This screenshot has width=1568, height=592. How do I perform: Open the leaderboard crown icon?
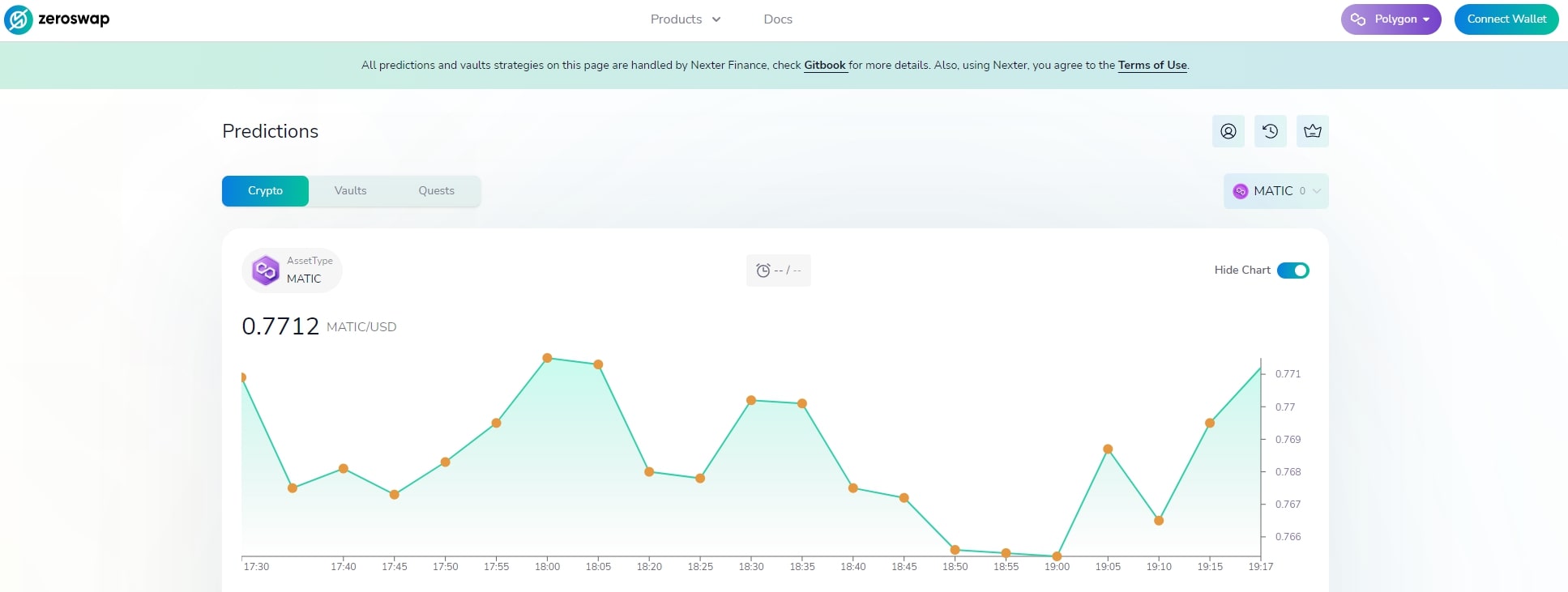point(1313,131)
